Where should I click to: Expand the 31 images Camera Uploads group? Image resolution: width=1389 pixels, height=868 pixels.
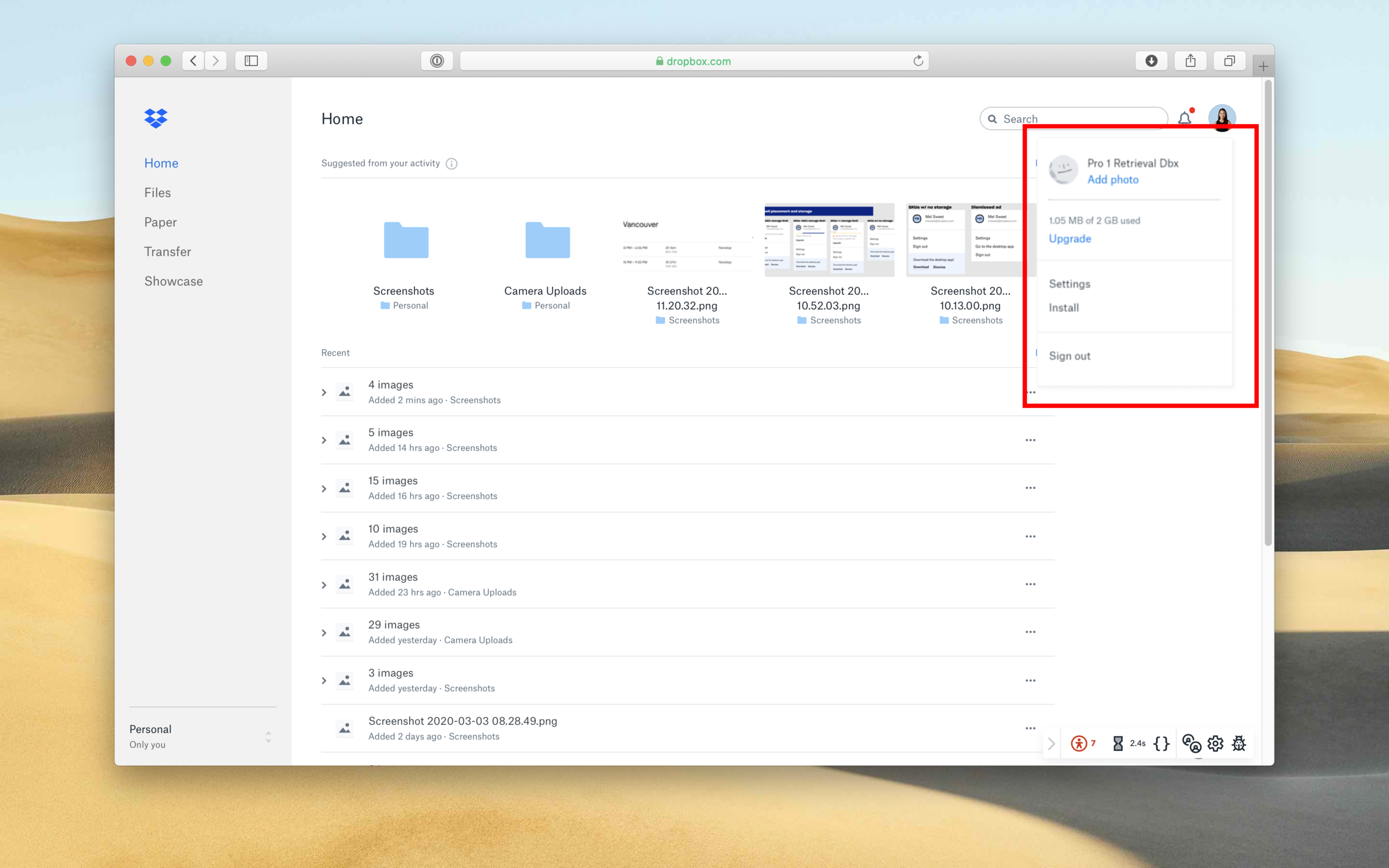[x=324, y=584]
